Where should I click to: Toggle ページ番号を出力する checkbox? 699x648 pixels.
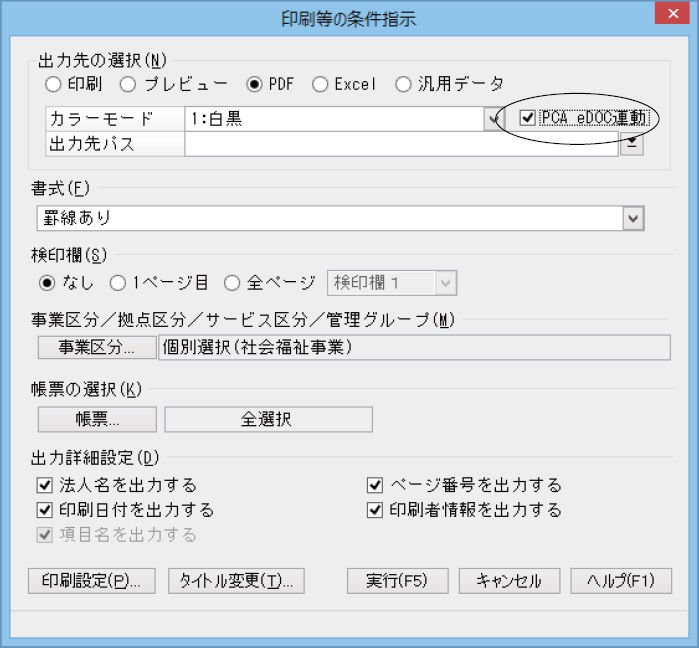tap(375, 486)
